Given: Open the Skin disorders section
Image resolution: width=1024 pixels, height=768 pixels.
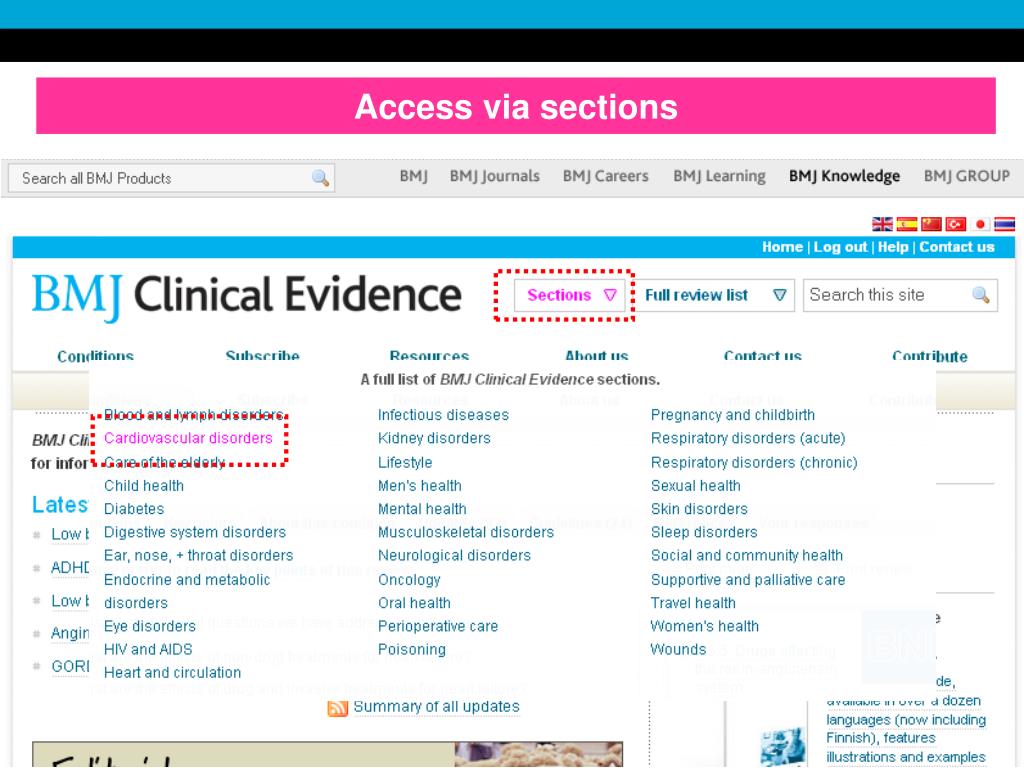Looking at the screenshot, I should [x=699, y=509].
